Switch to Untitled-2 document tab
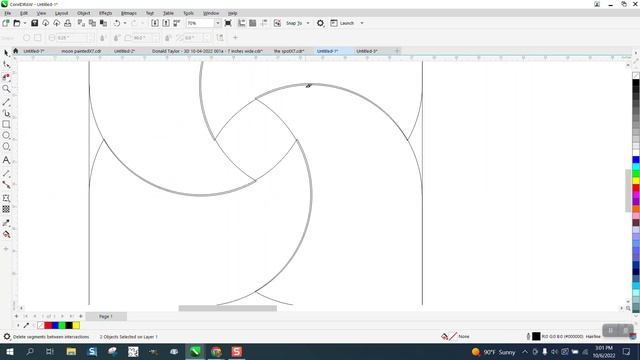The image size is (640, 360). coord(124,51)
